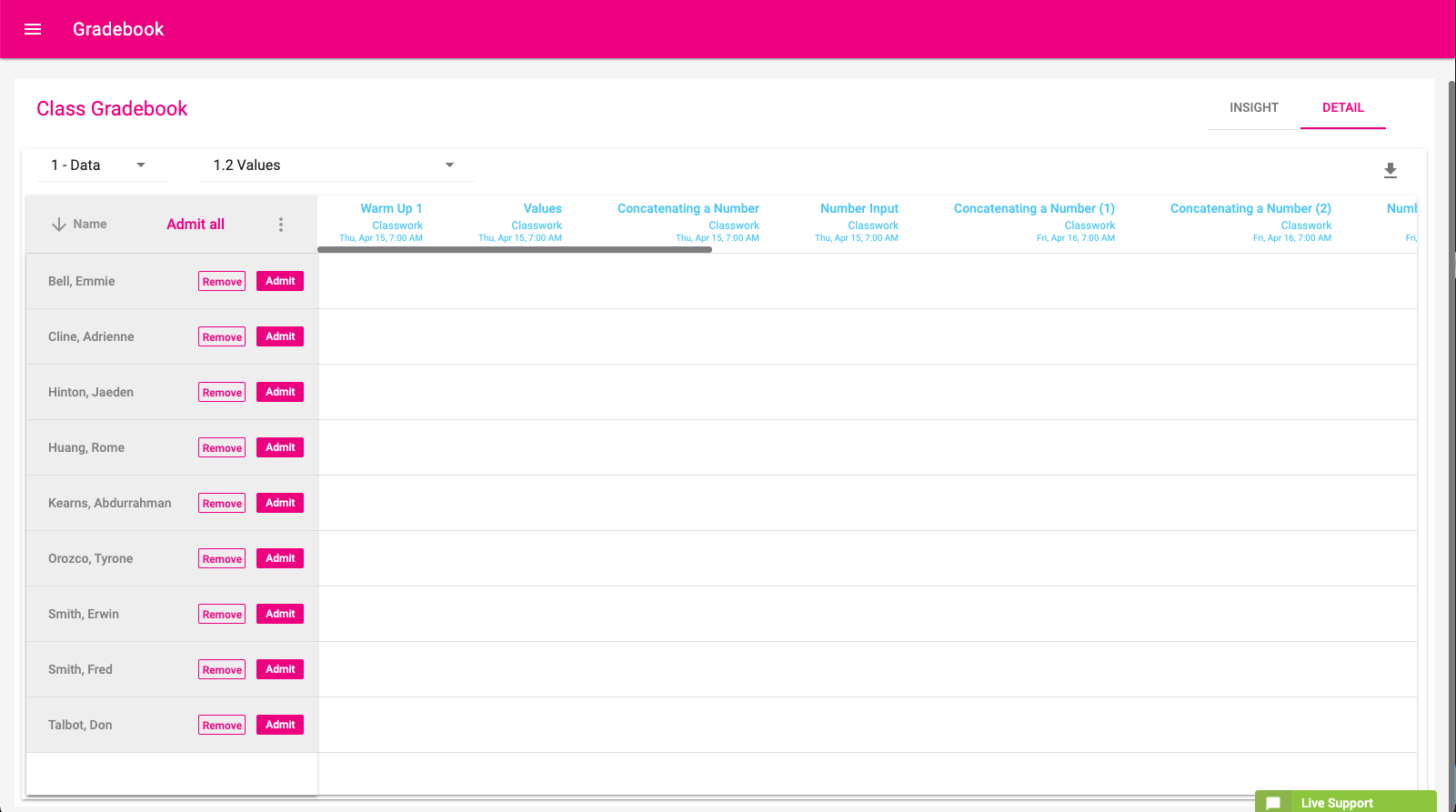This screenshot has height=812, width=1456.
Task: Open the 1.2 Values lesson dropdown
Action: (x=336, y=165)
